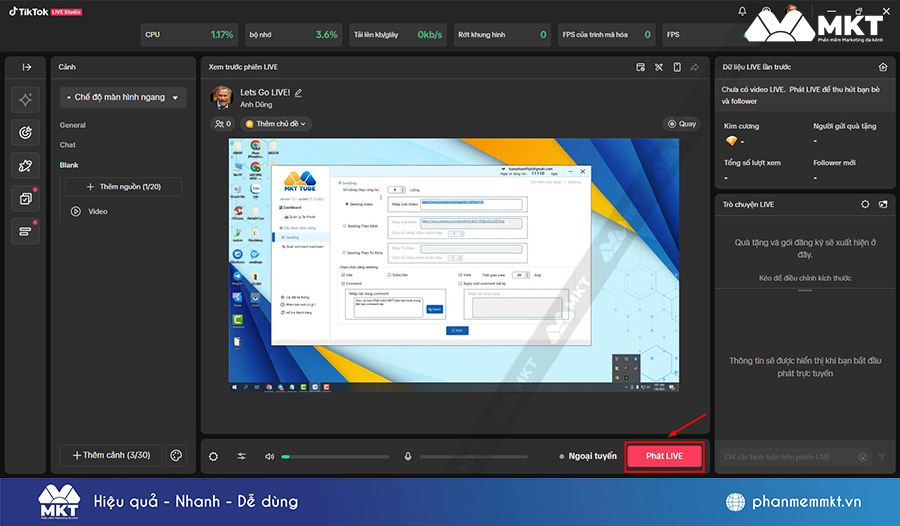Collapse the left sidebar with the arrow icon
The width and height of the screenshot is (900, 526).
coord(26,67)
